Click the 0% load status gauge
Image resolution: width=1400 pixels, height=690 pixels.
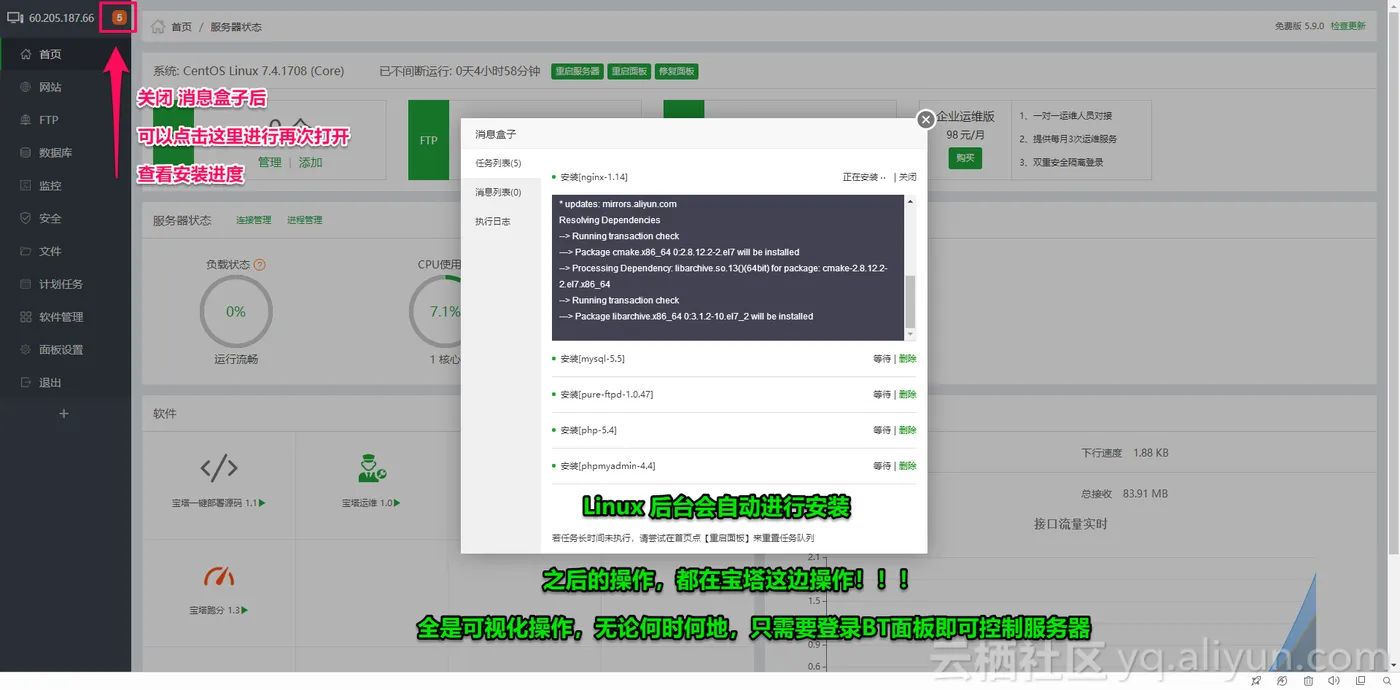(x=235, y=312)
